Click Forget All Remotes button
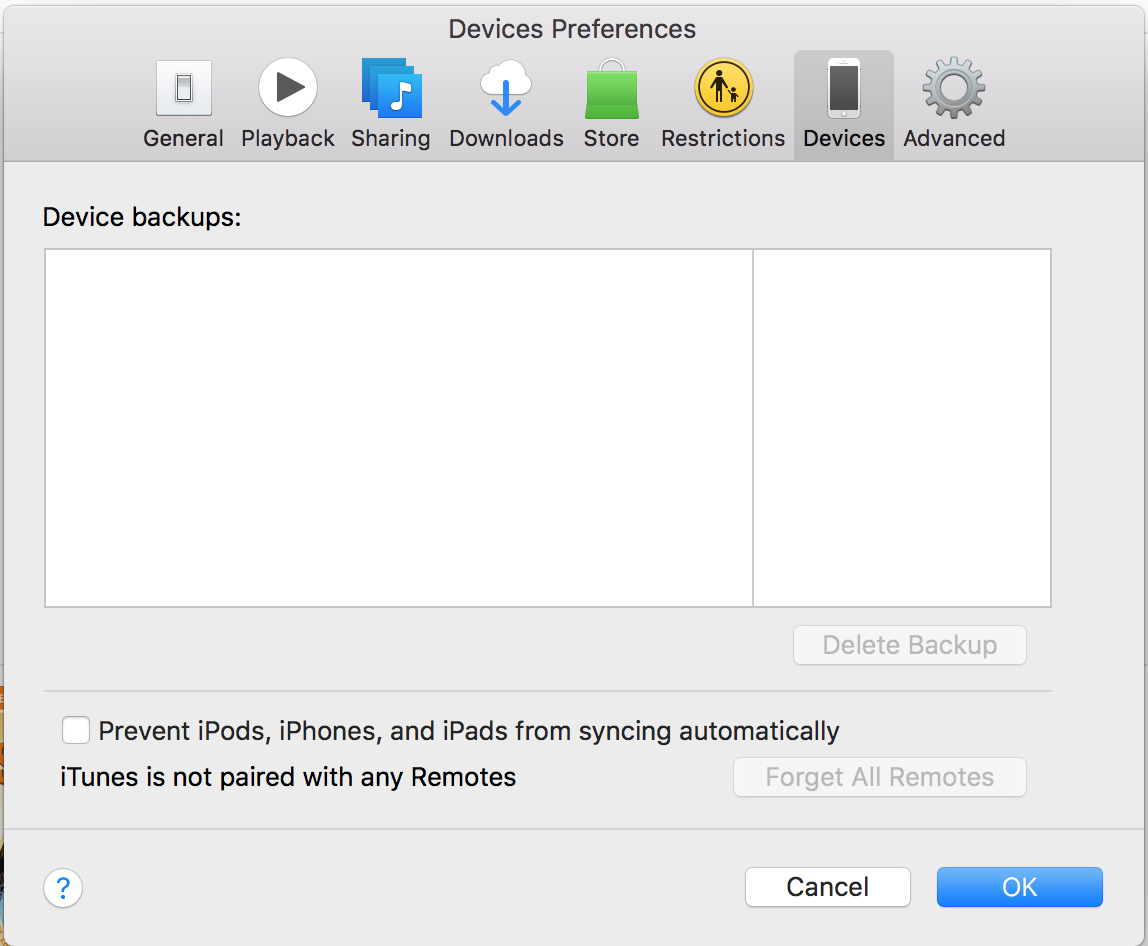The image size is (1148, 946). pyautogui.click(x=879, y=777)
